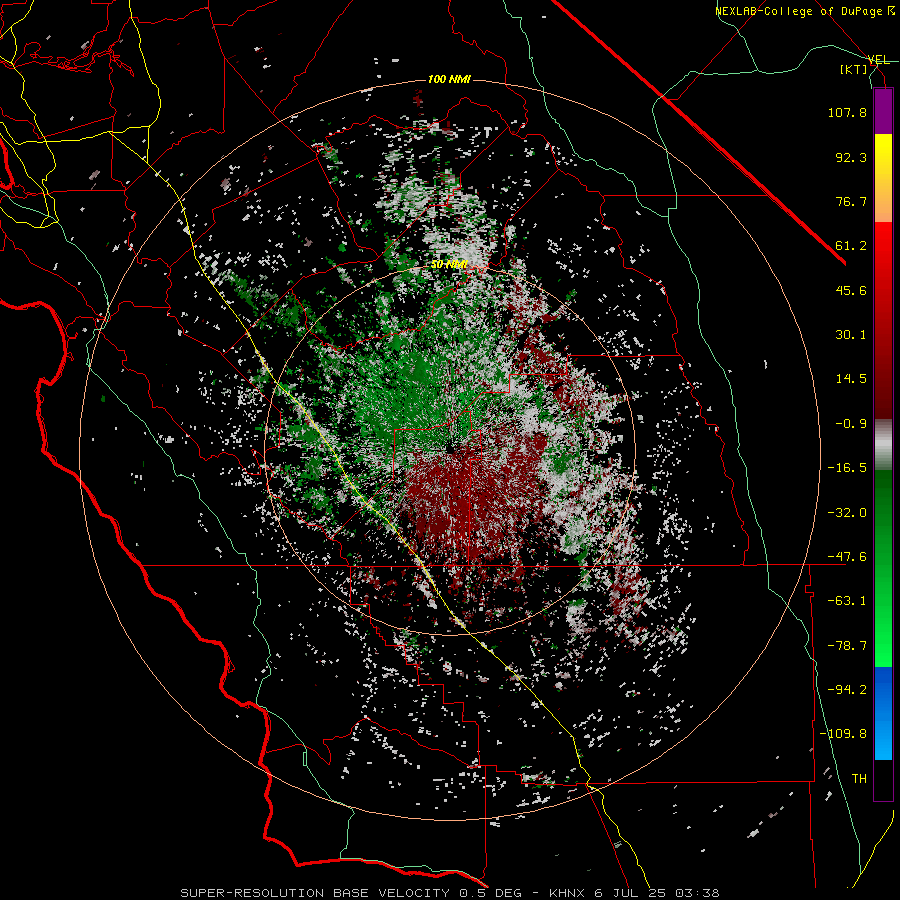Click the 100 NMI range ring label
900x900 pixels.
[x=449, y=79]
